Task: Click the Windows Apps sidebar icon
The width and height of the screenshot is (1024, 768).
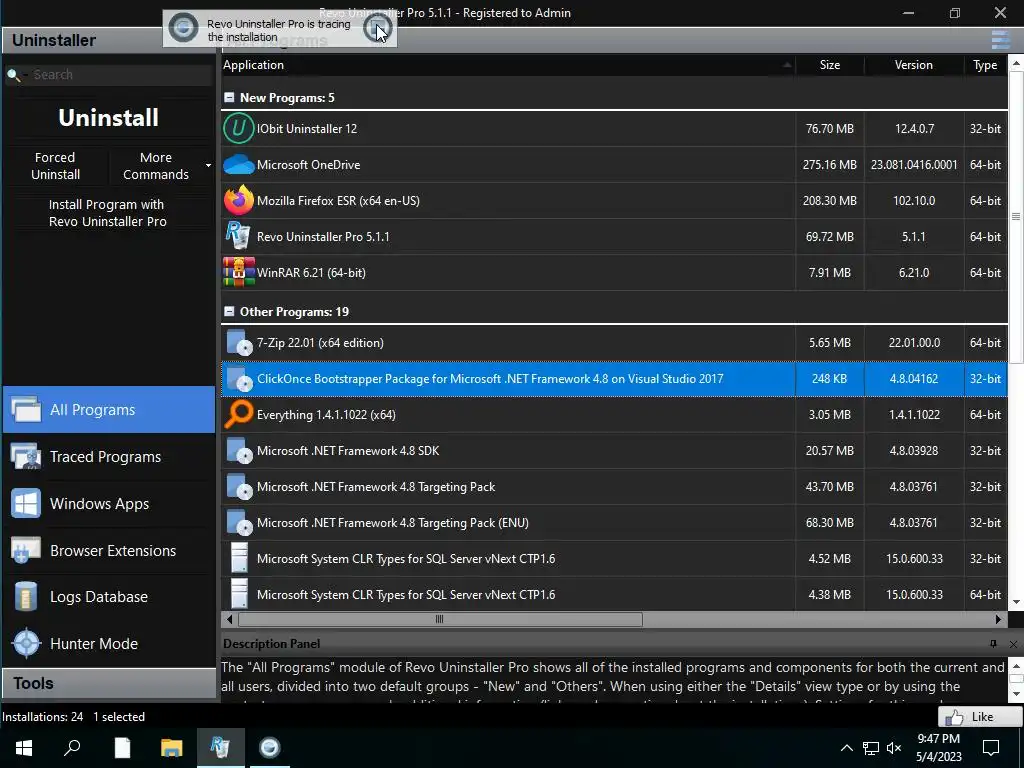Action: point(26,504)
